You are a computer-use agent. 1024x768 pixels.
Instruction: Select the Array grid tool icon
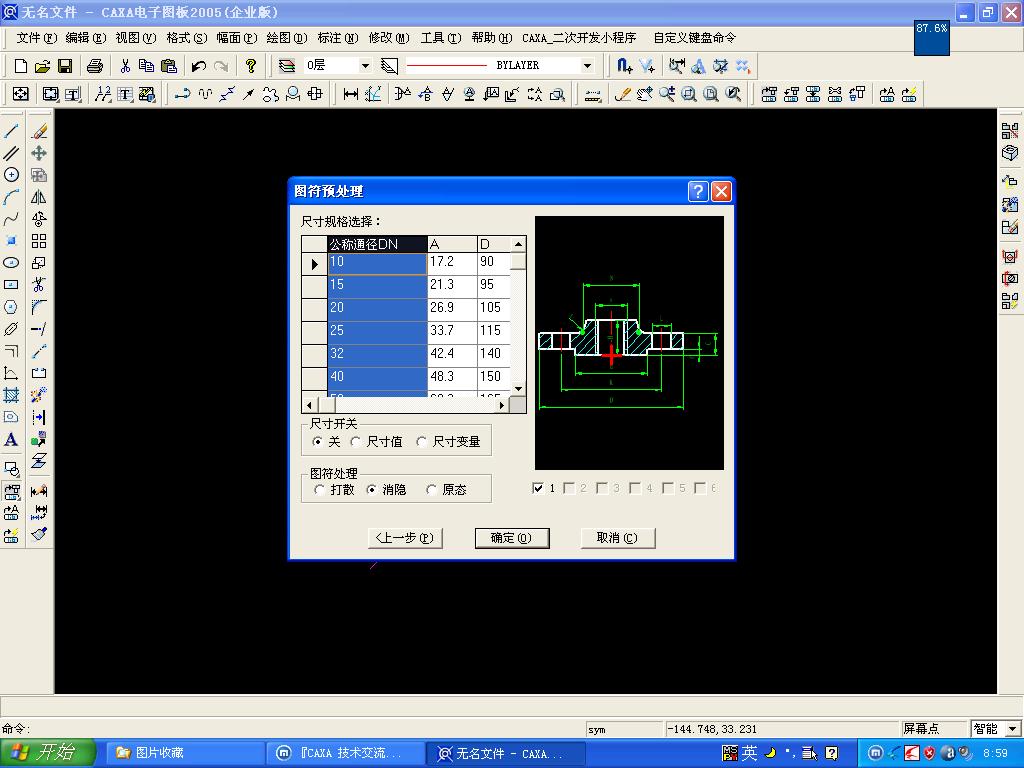39,241
